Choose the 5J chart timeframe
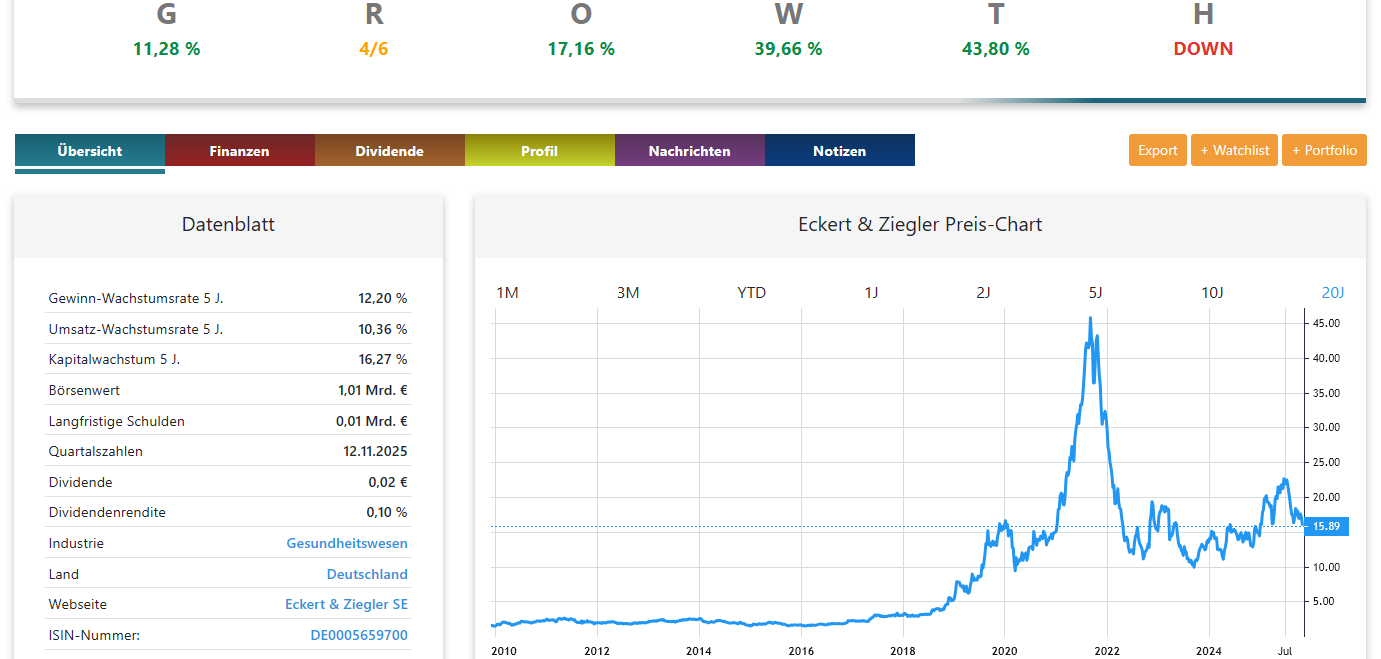Image resolution: width=1381 pixels, height=659 pixels. (x=1095, y=293)
